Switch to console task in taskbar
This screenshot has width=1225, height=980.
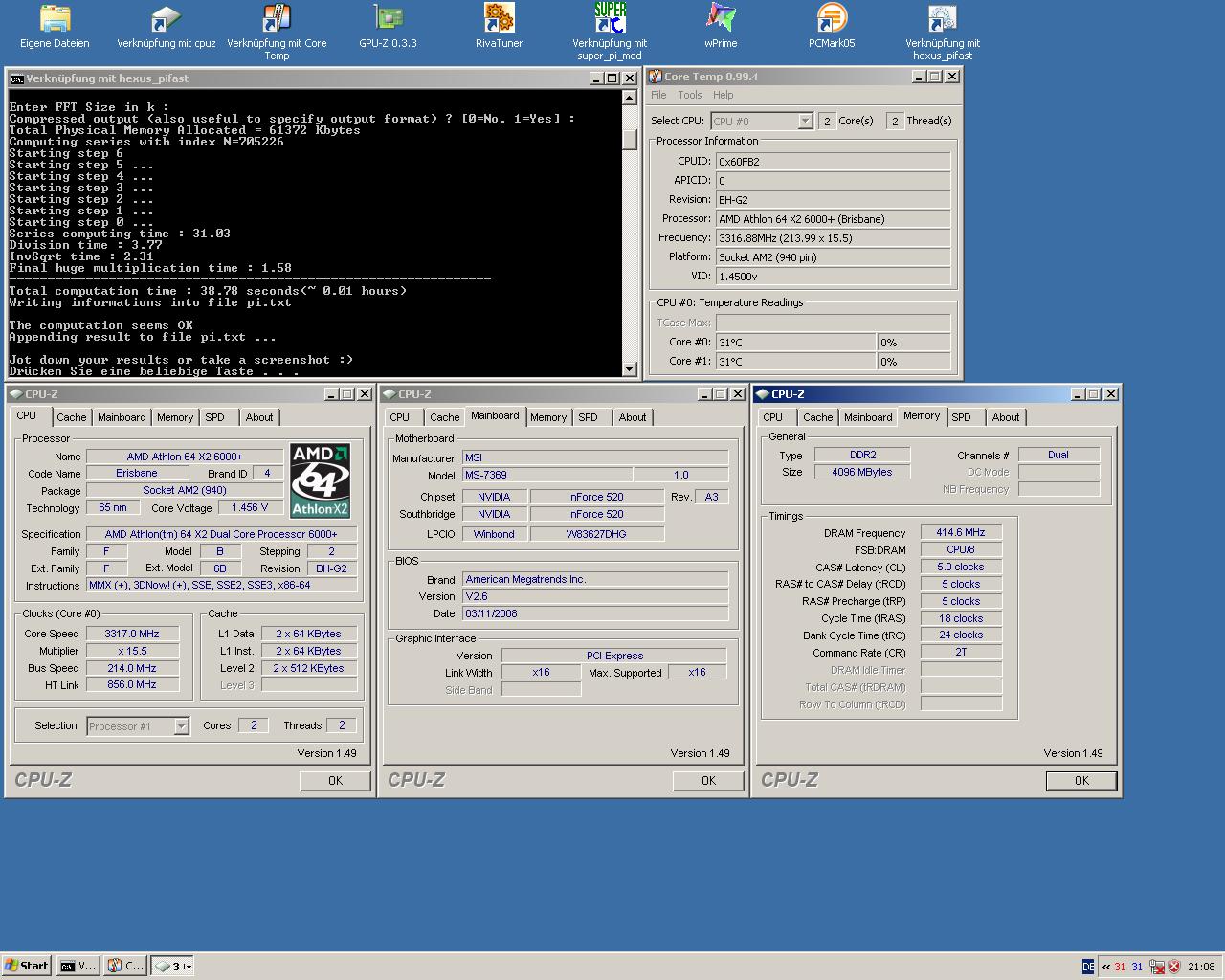point(78,966)
